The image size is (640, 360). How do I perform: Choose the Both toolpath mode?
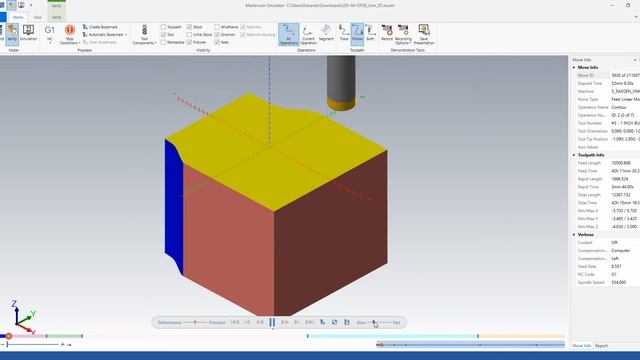(370, 33)
